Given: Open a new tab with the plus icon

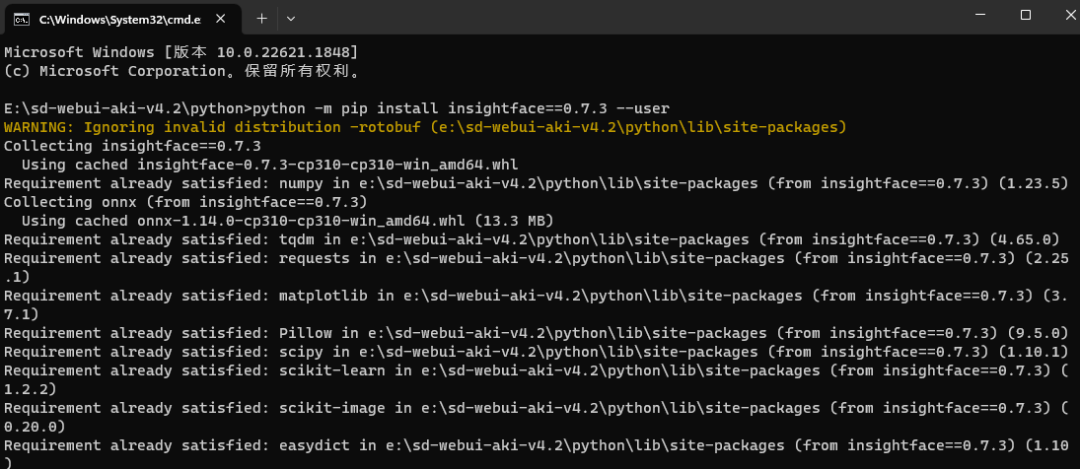Looking at the screenshot, I should coord(261,19).
